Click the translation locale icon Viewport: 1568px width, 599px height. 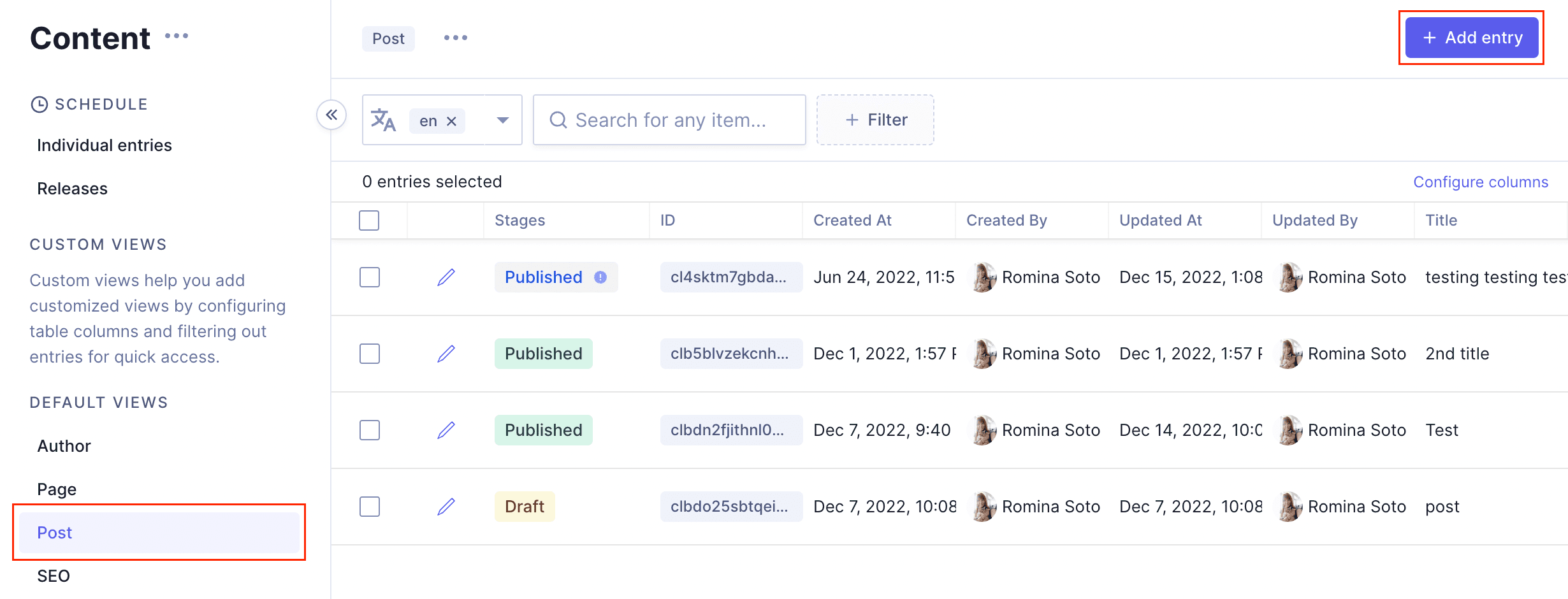coord(383,120)
